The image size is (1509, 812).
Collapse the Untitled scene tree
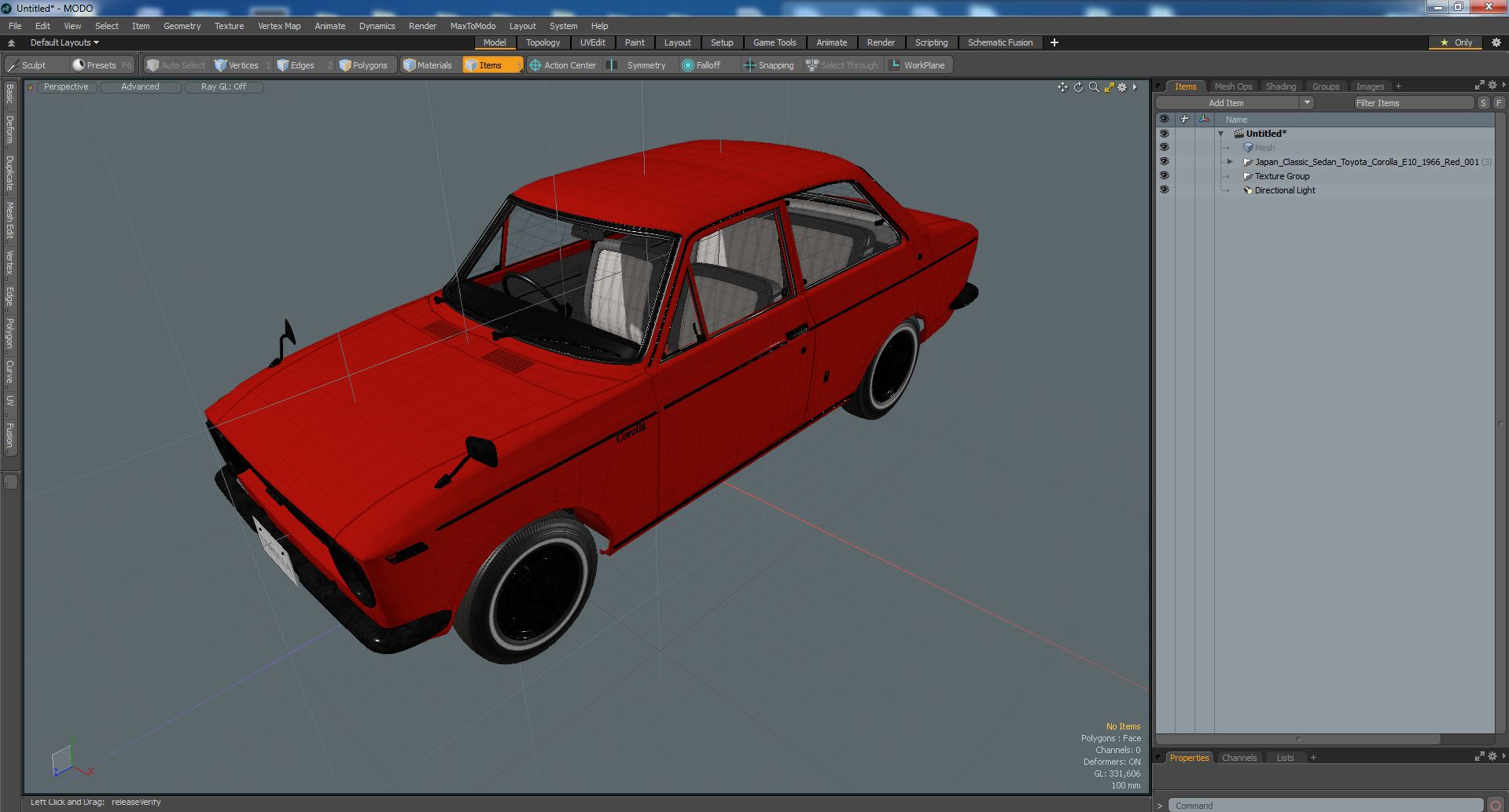pos(1221,134)
